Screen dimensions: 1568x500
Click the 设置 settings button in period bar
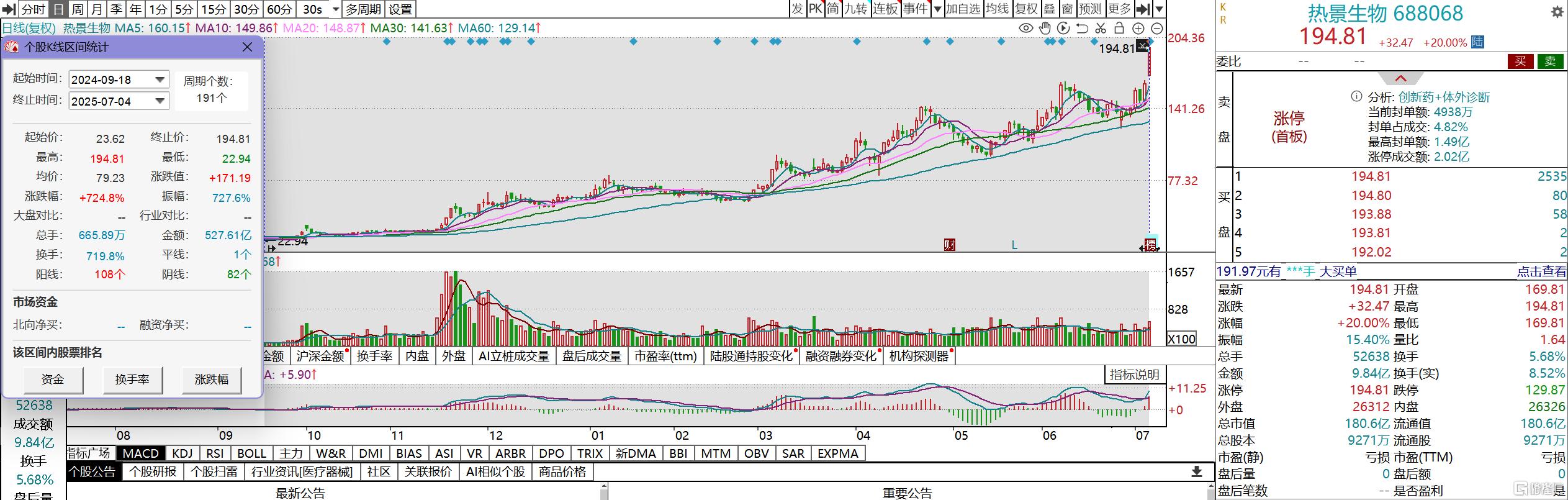pyautogui.click(x=400, y=9)
